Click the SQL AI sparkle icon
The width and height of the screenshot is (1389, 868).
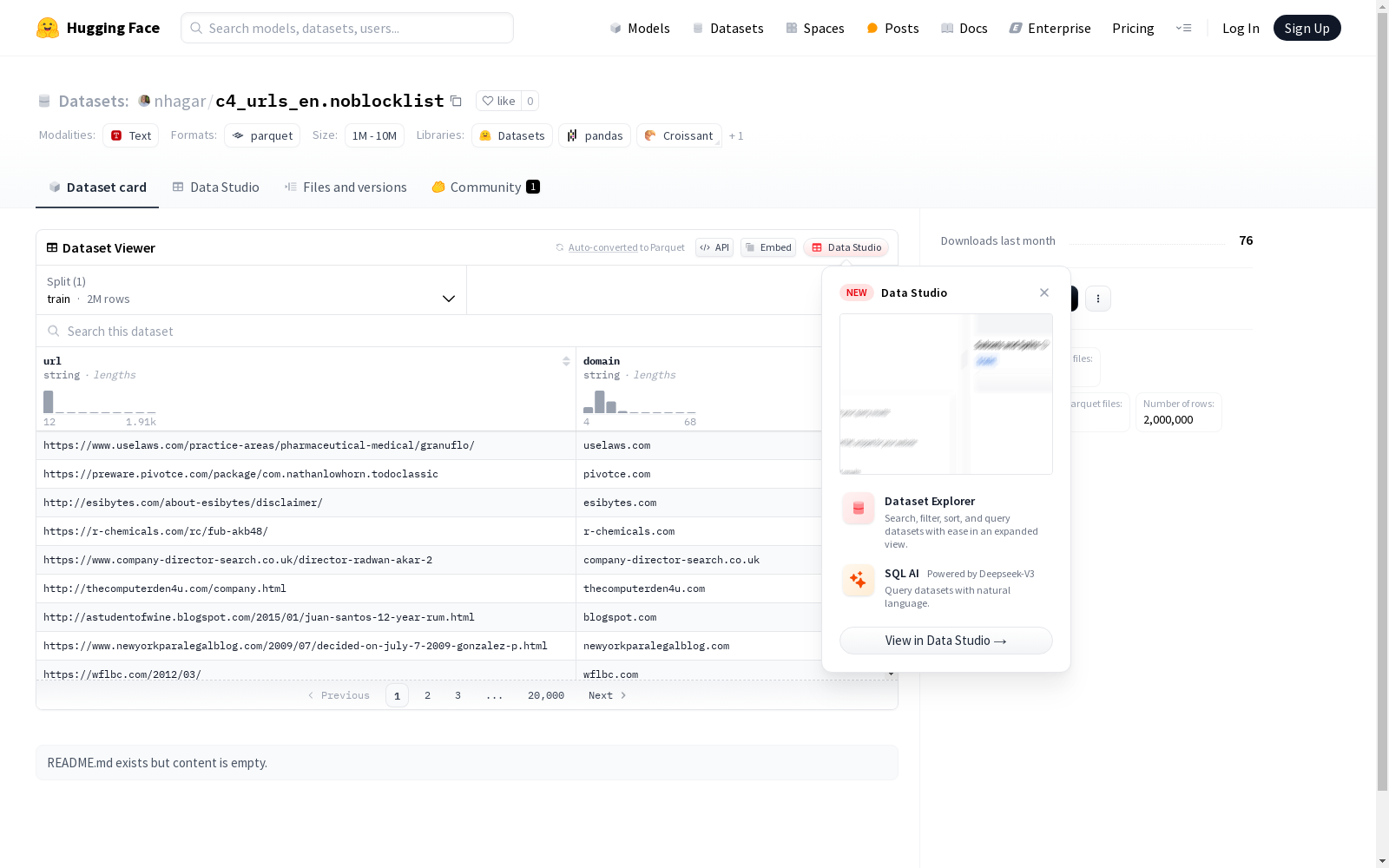[x=859, y=580]
